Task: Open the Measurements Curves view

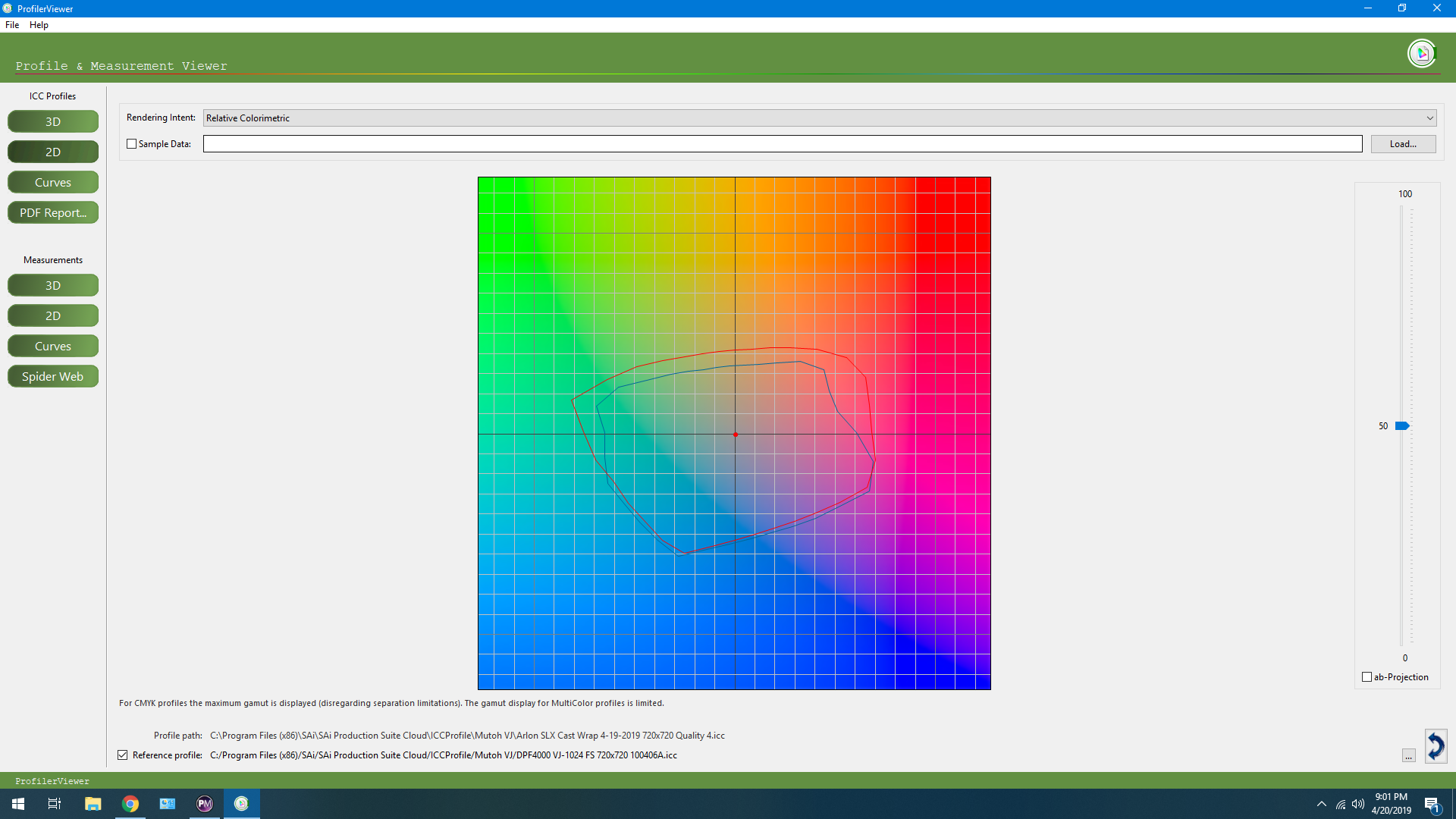Action: pos(53,346)
